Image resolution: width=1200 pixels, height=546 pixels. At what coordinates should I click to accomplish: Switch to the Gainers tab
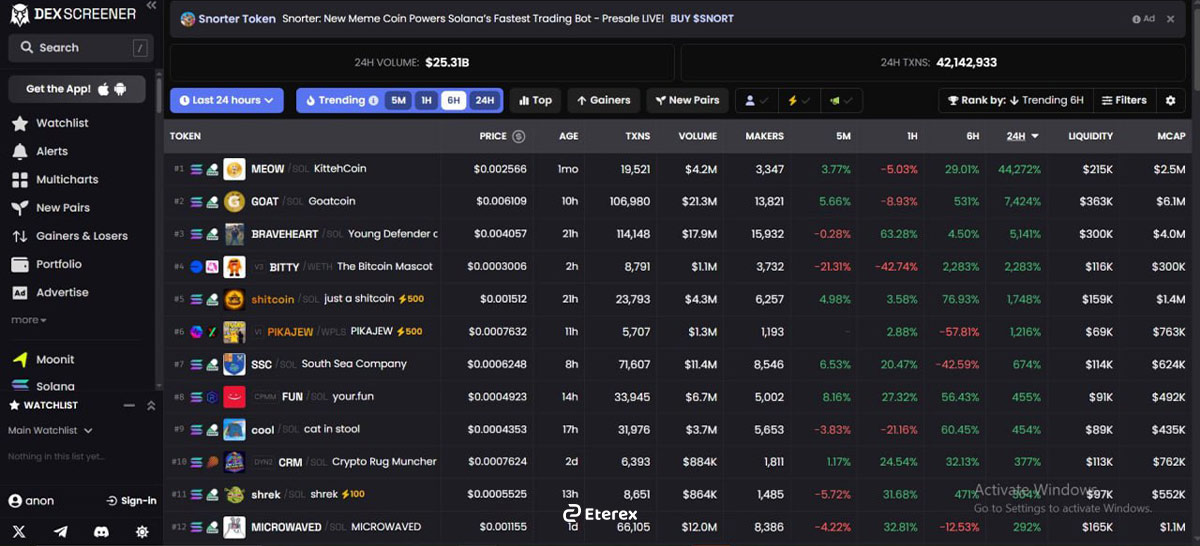[x=604, y=100]
